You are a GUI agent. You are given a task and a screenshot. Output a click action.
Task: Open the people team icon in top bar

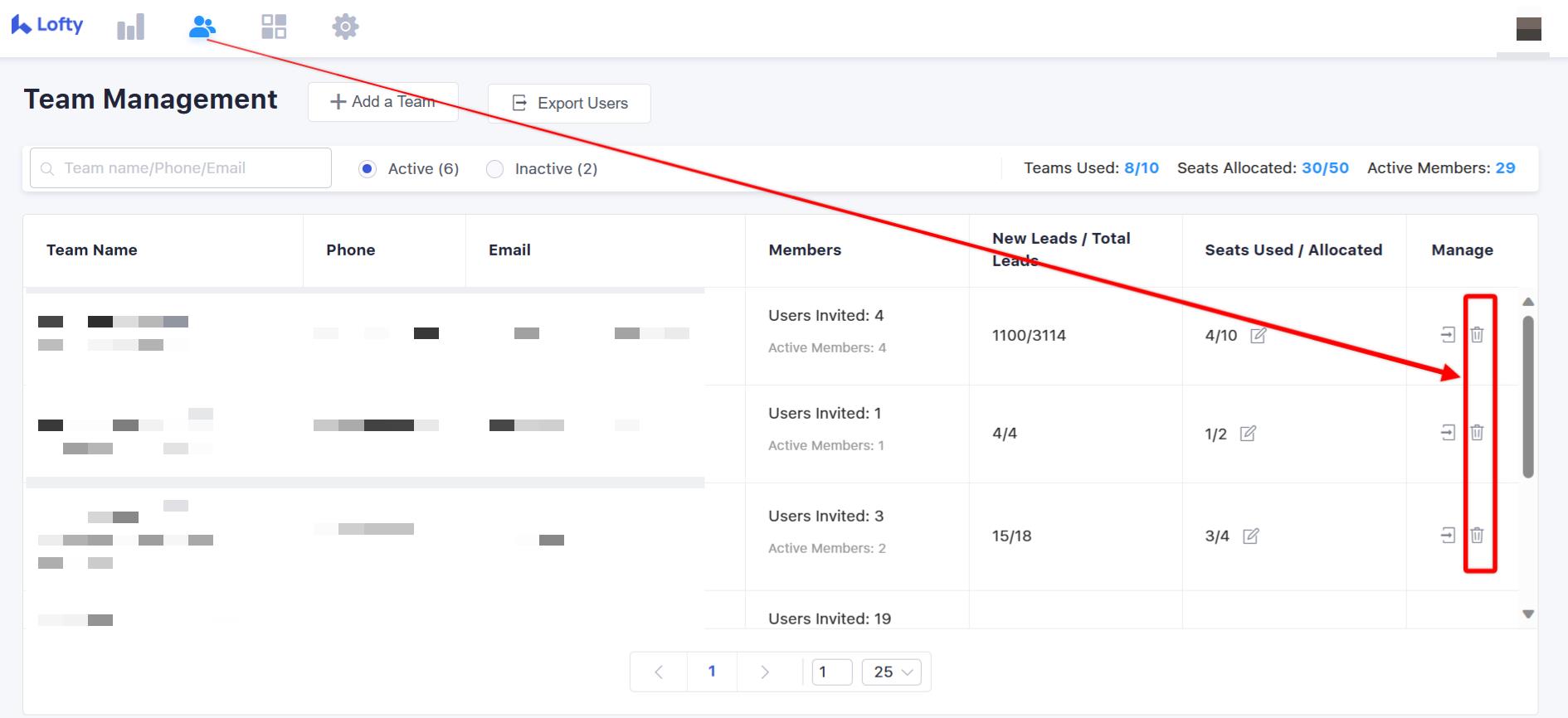pyautogui.click(x=202, y=27)
